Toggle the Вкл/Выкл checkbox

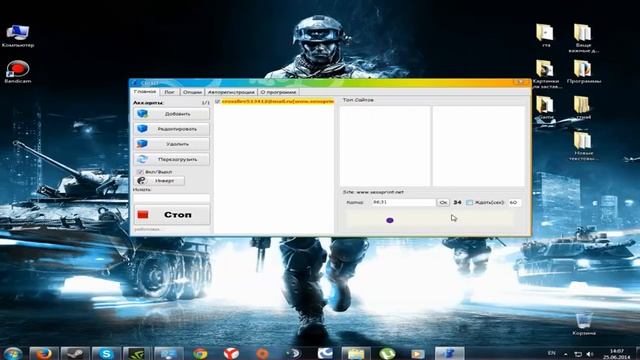(x=140, y=172)
